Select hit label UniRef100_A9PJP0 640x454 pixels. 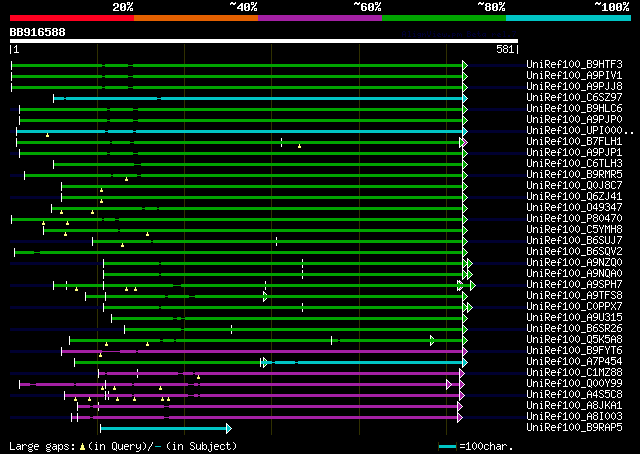(574, 119)
